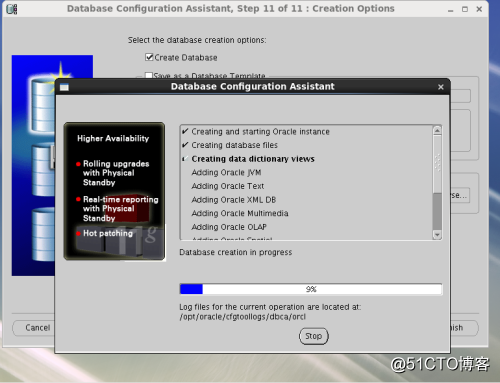This screenshot has height=383, width=500.
Task: Click 'Database creation in progress' status text
Action: tap(236, 252)
